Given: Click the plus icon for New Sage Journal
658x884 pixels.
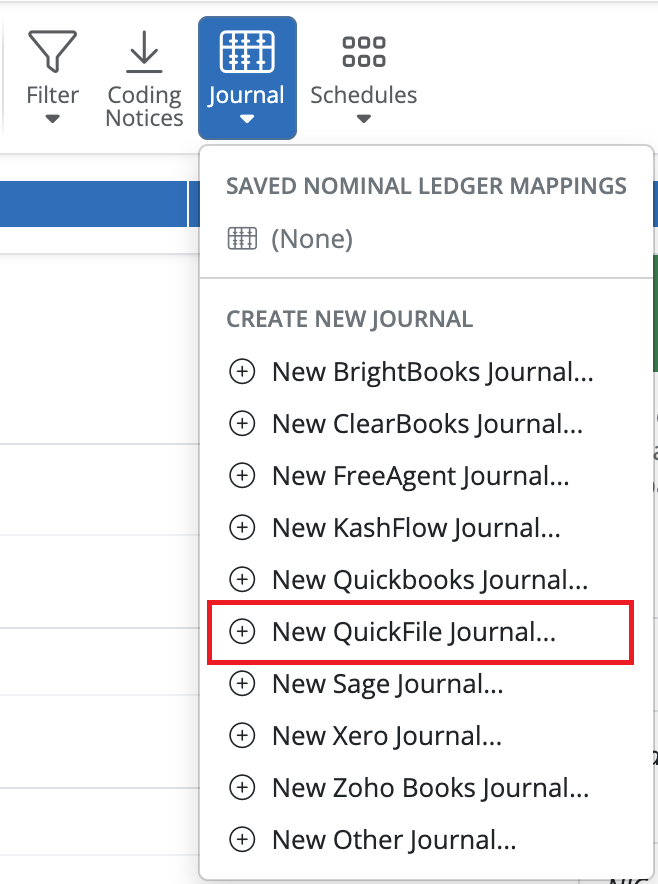Looking at the screenshot, I should coord(242,683).
